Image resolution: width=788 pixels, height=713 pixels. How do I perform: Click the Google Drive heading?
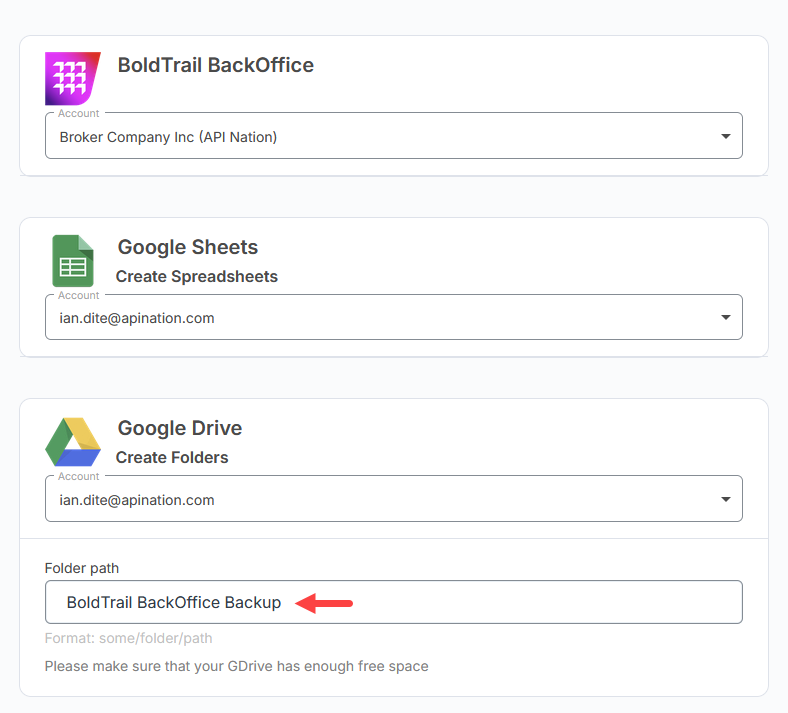tap(179, 428)
